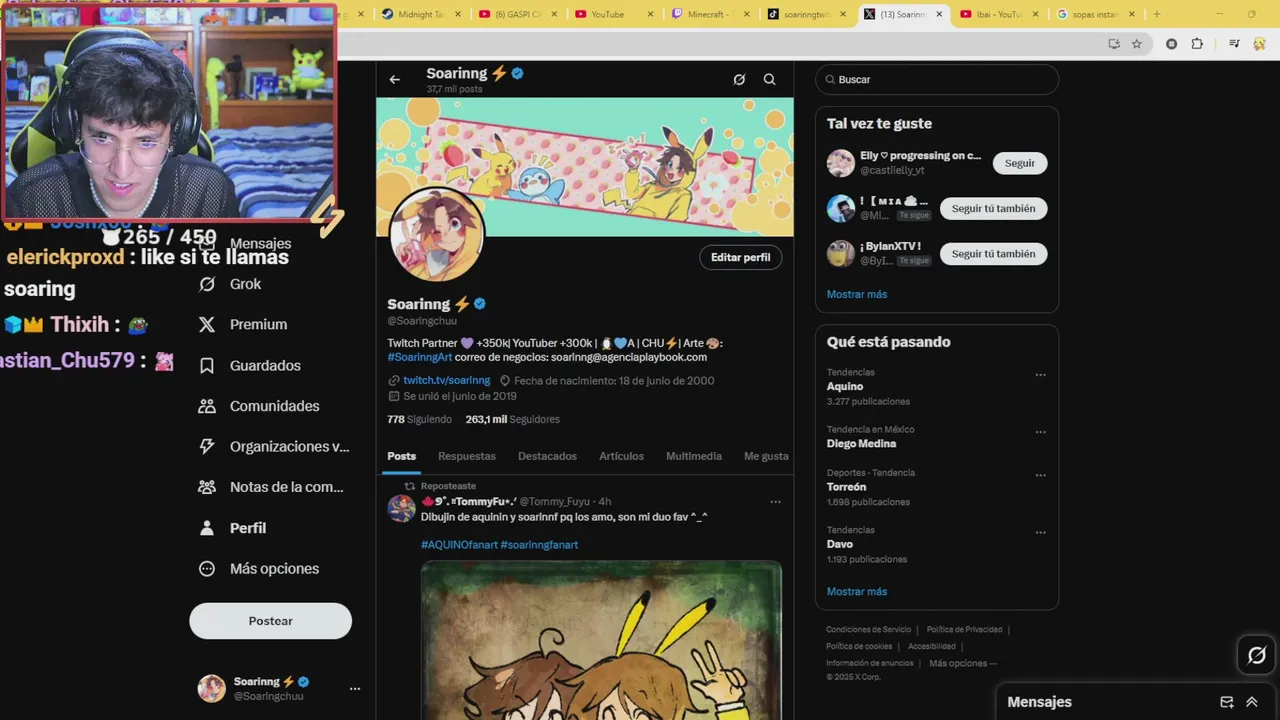Compose a new message in Mensajes drawer

click(x=1227, y=702)
